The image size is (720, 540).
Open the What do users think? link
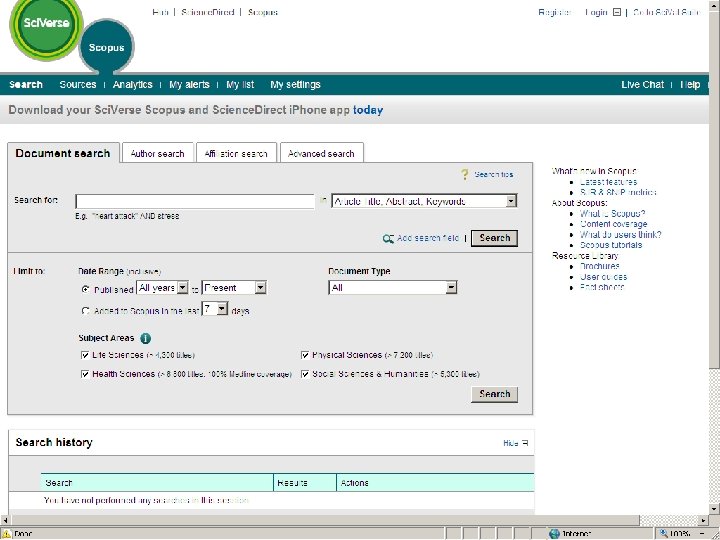(621, 235)
